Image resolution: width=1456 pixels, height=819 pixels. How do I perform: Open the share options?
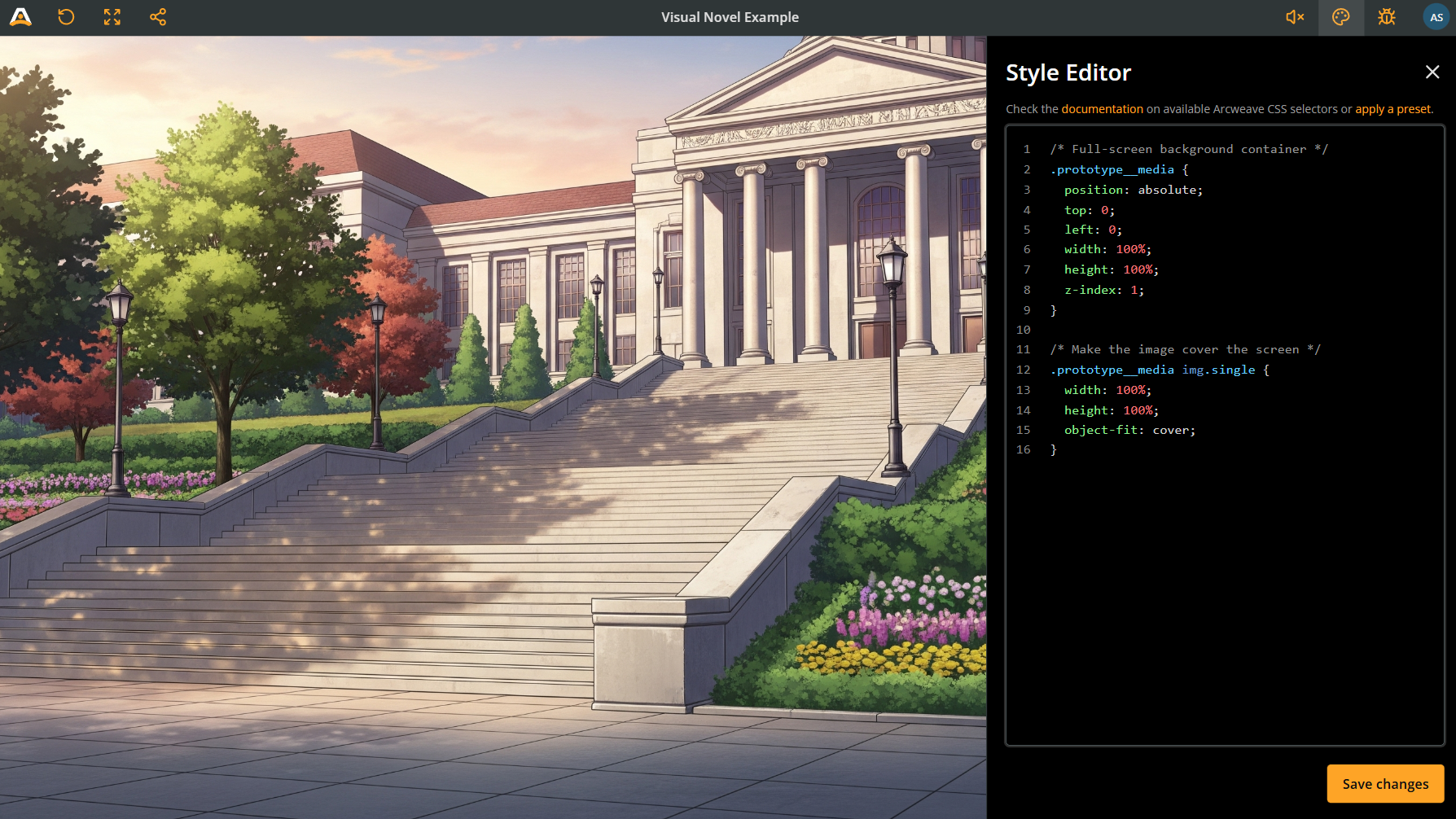click(157, 16)
